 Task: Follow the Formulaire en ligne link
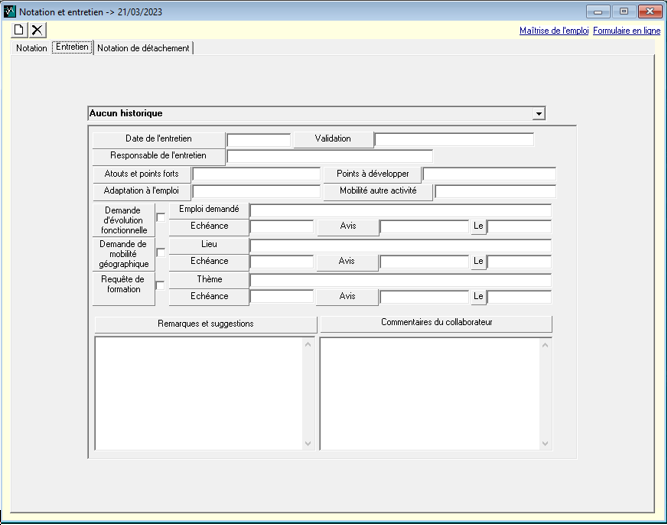(x=626, y=31)
